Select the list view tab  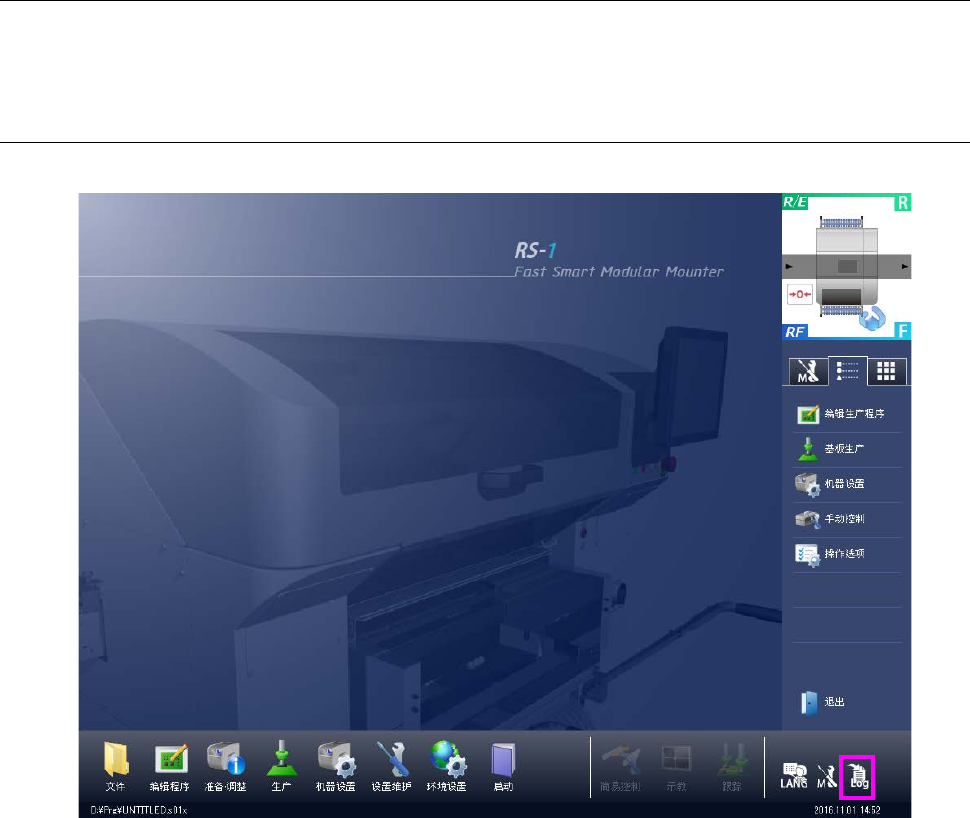pos(848,371)
